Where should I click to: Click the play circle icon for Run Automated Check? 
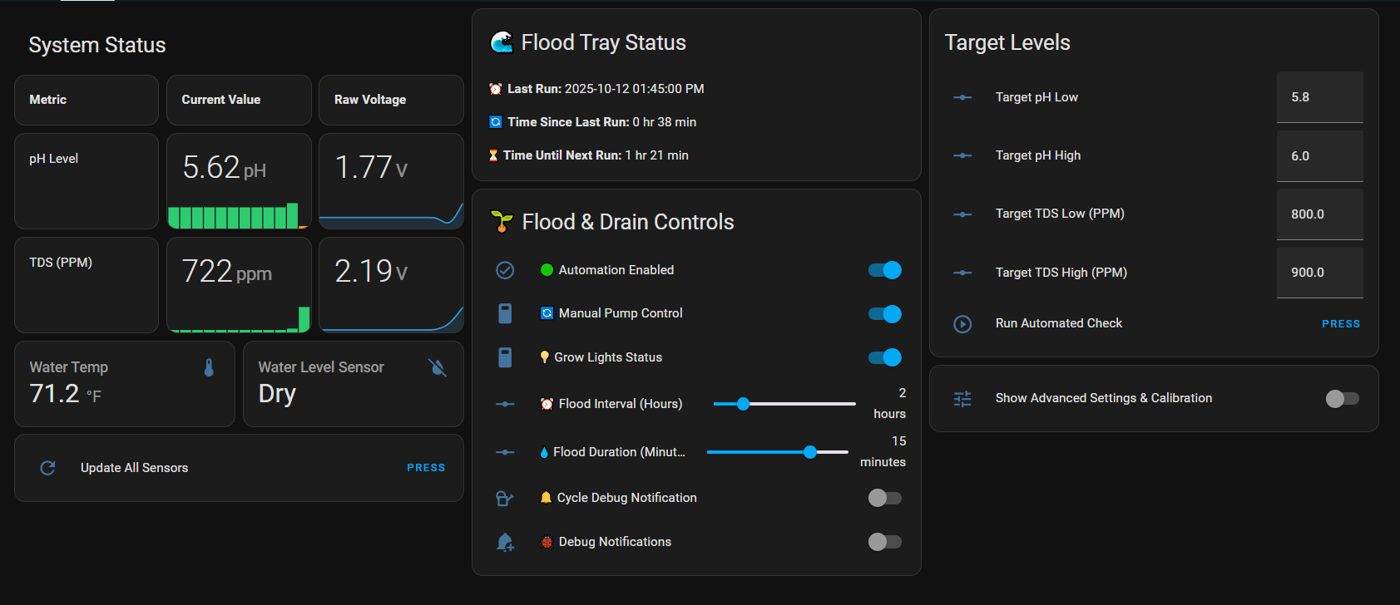[962, 324]
